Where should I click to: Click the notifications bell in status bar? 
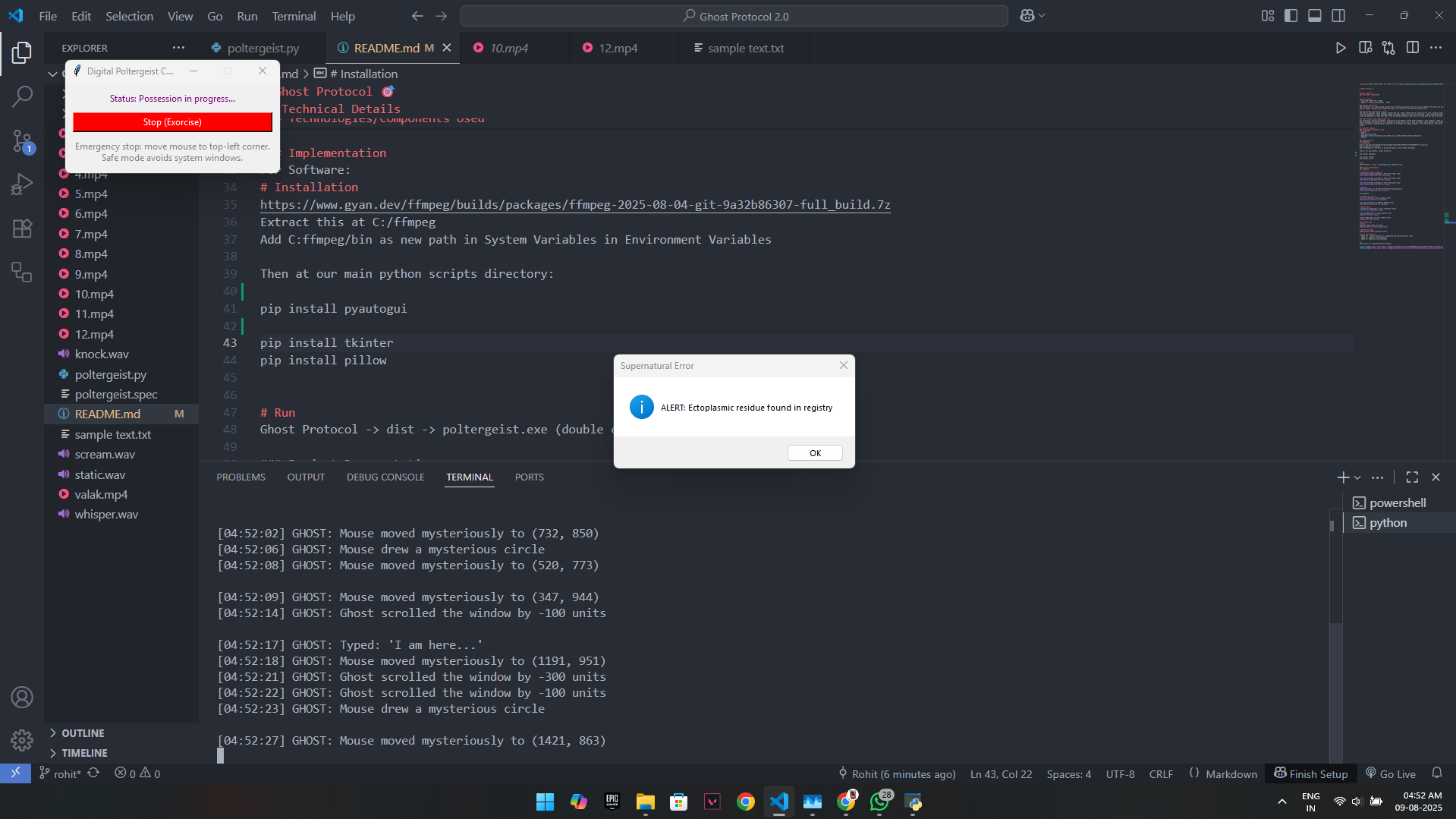(1436, 773)
